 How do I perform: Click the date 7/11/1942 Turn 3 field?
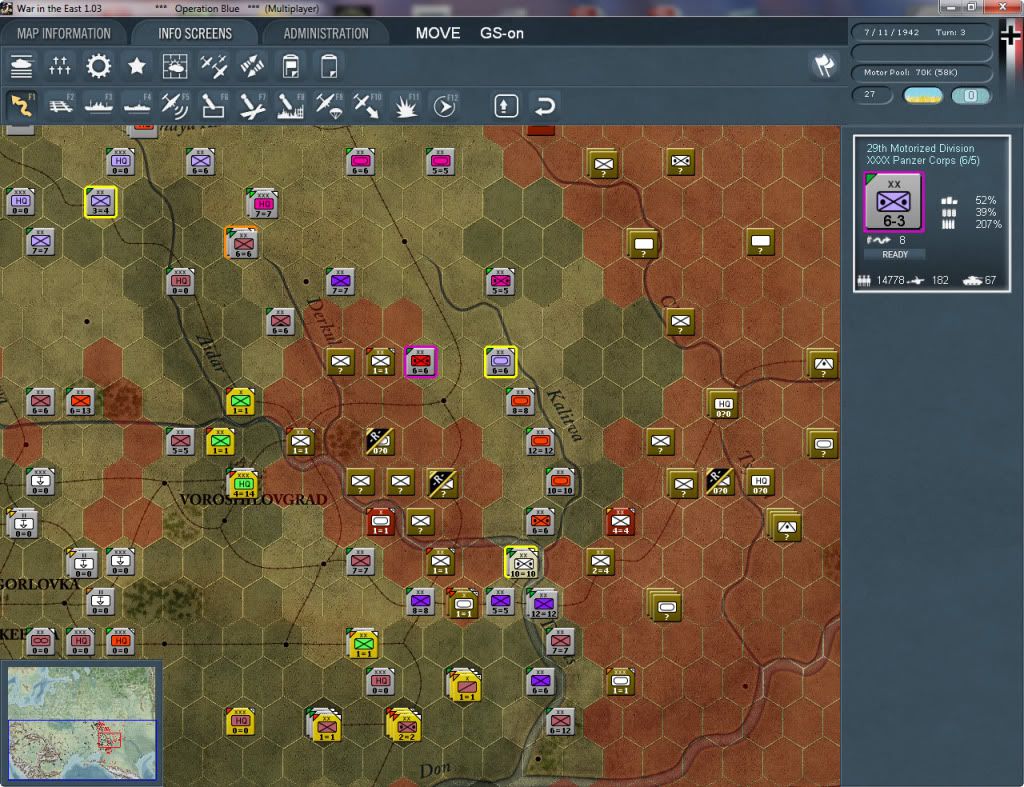921,32
